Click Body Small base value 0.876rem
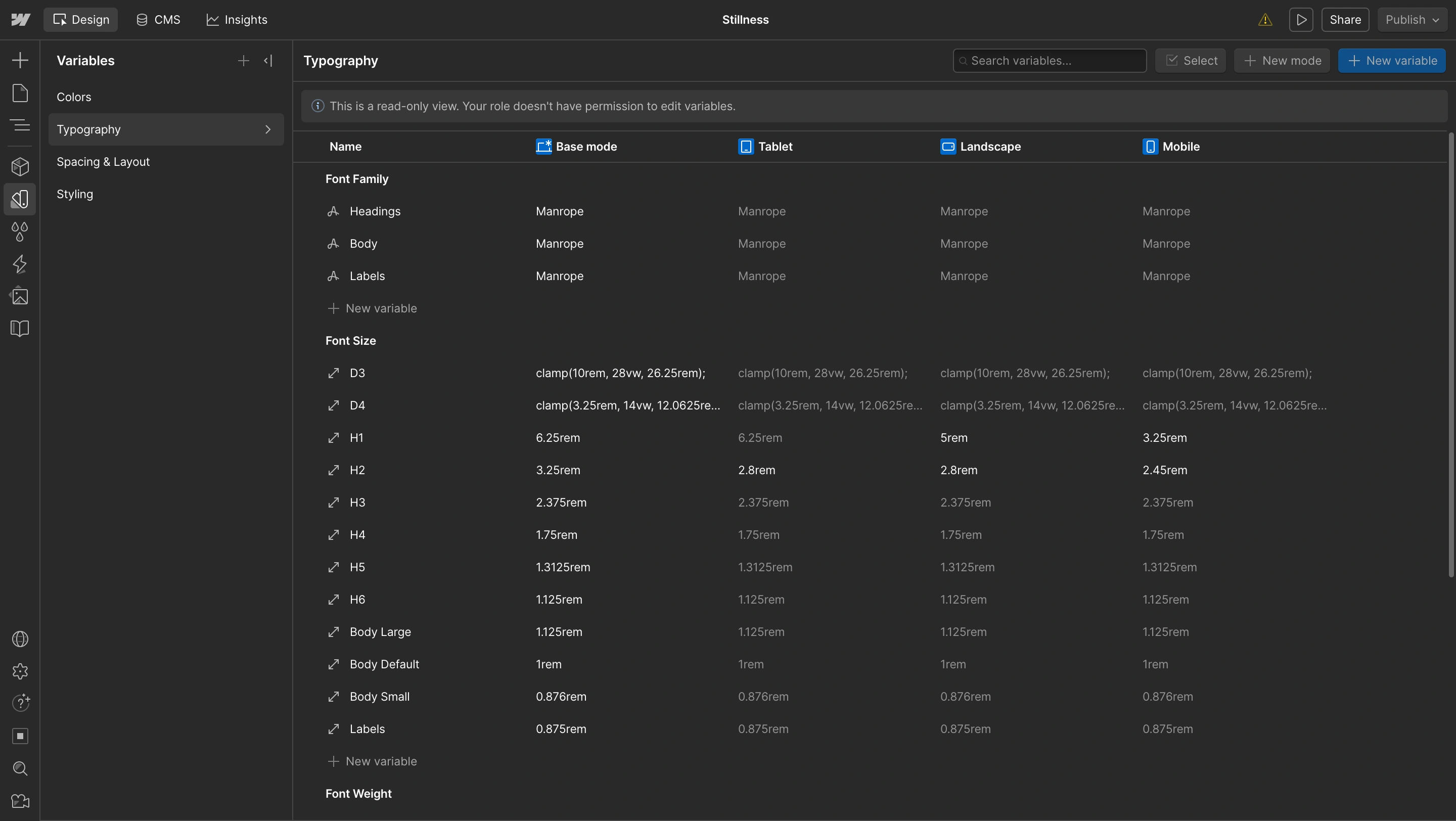The height and width of the screenshot is (821, 1456). coord(561,697)
